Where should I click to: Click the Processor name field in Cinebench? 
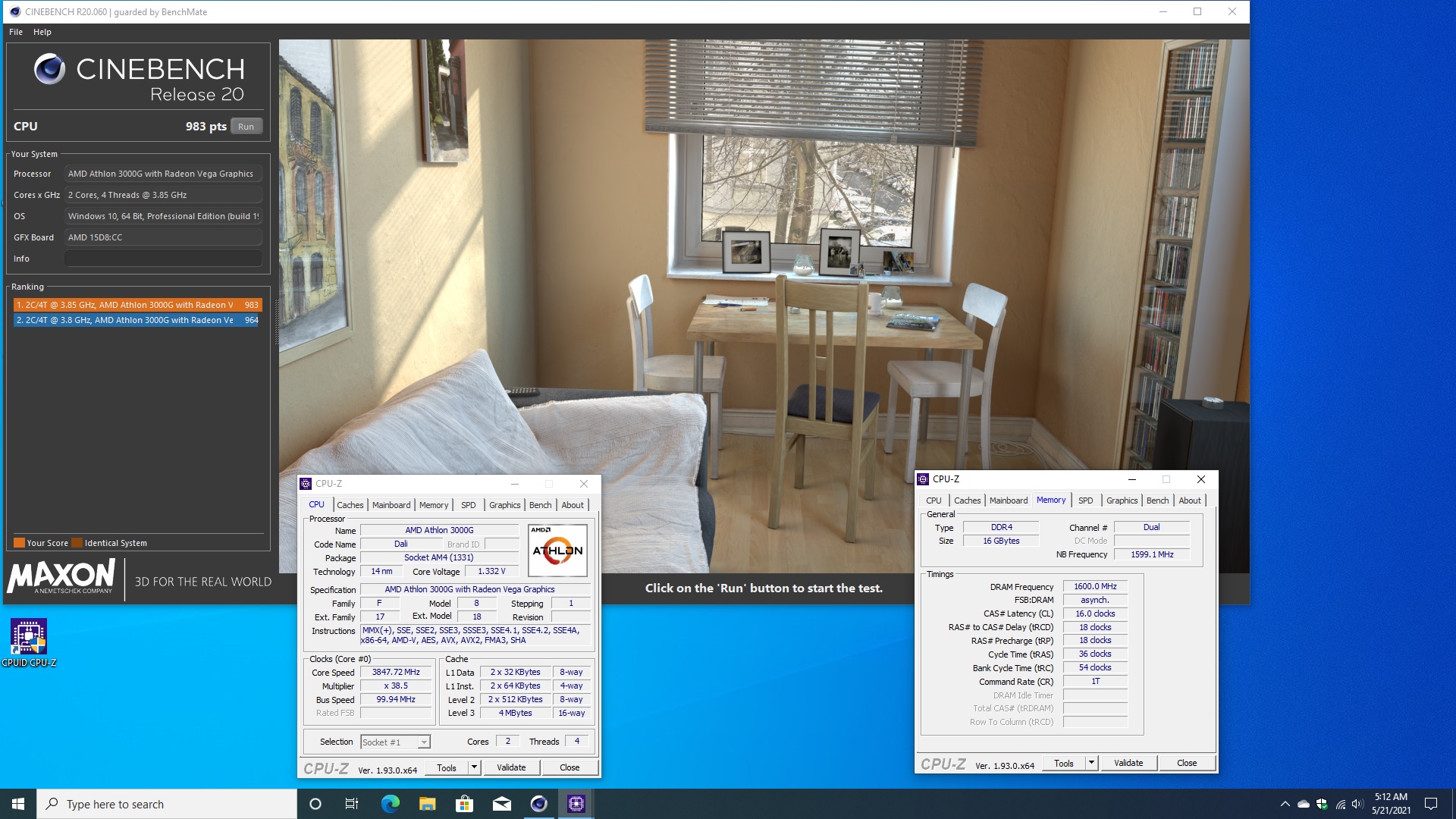pos(163,174)
